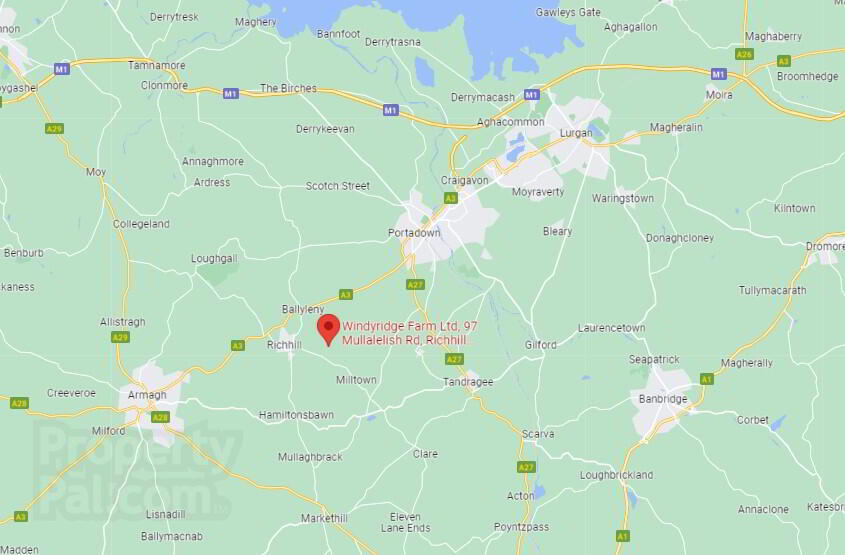Click the A26 shield near Maghaberry
This screenshot has height=555, width=845.
click(744, 54)
